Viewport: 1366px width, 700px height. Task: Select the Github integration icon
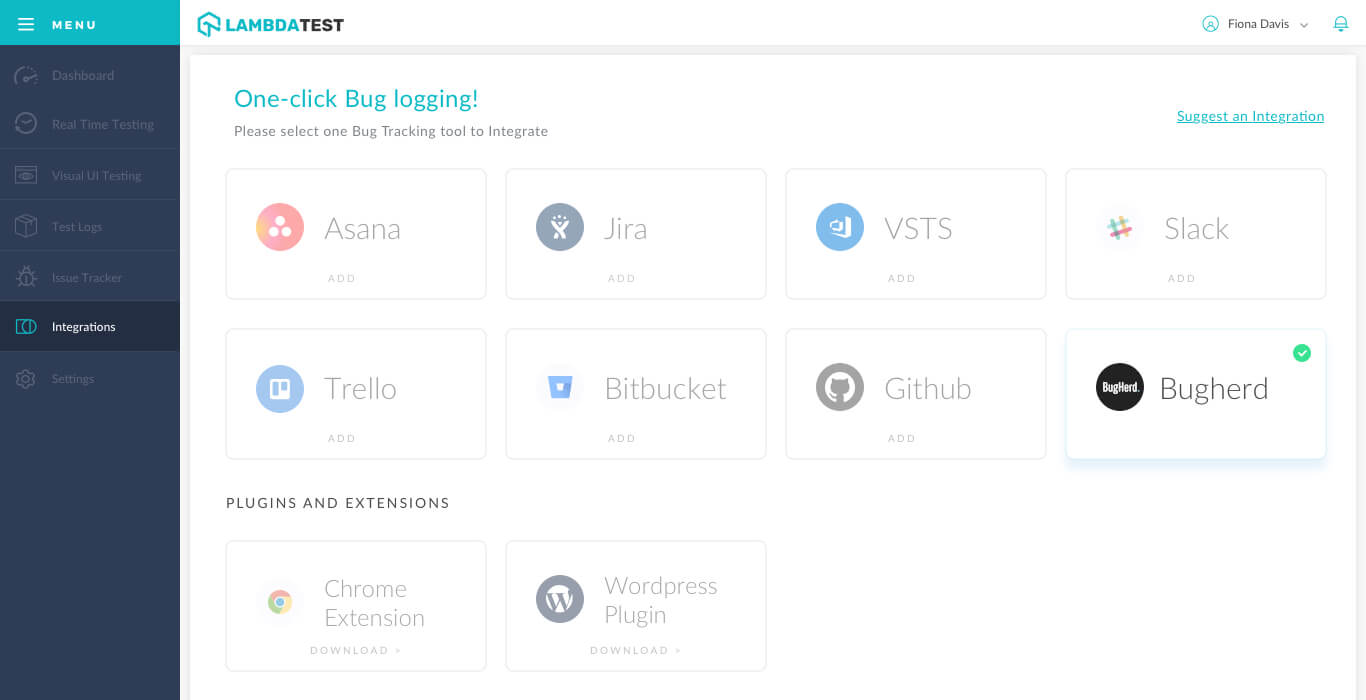[840, 388]
